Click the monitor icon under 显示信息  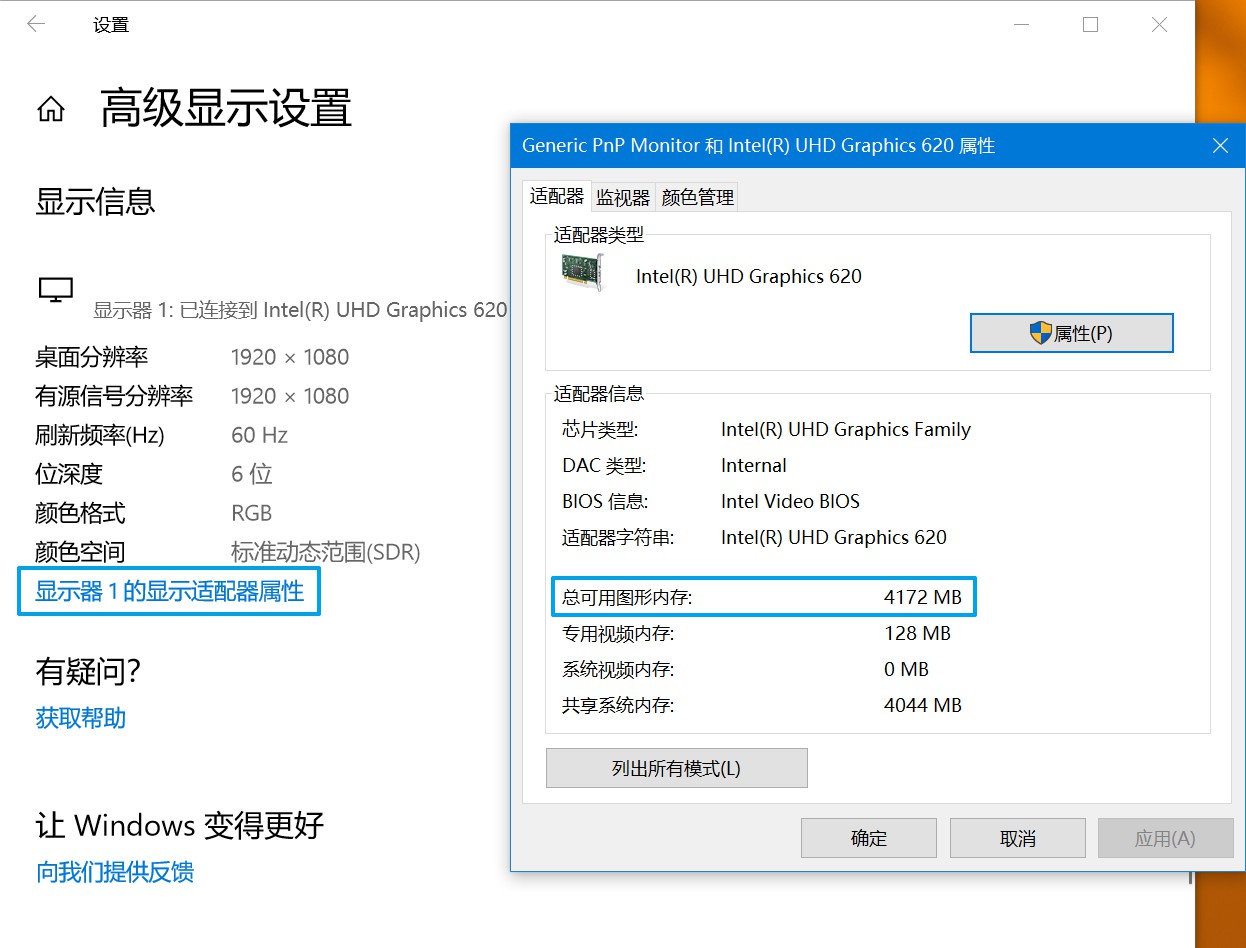[x=56, y=290]
